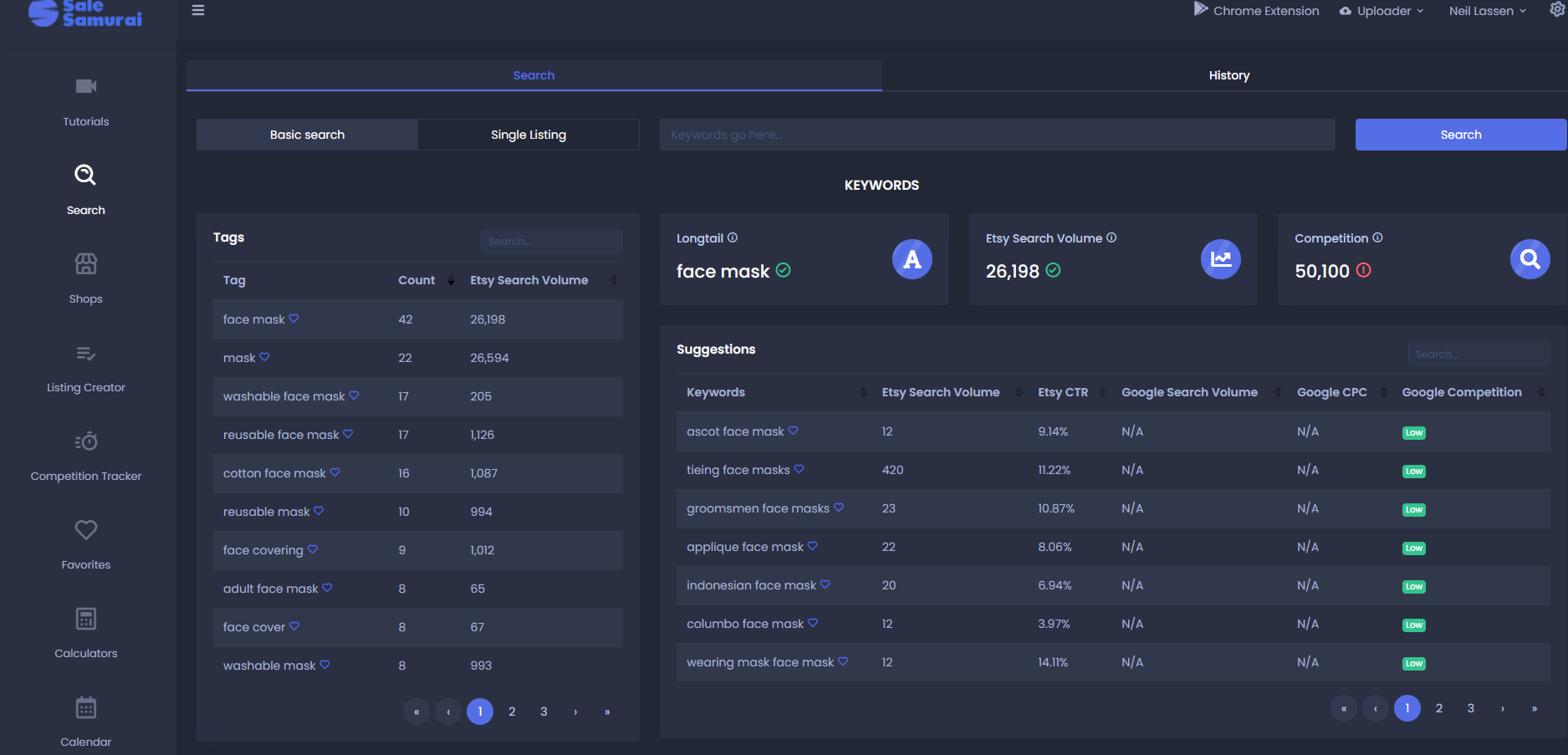Open the Calendar sidebar icon

[86, 707]
